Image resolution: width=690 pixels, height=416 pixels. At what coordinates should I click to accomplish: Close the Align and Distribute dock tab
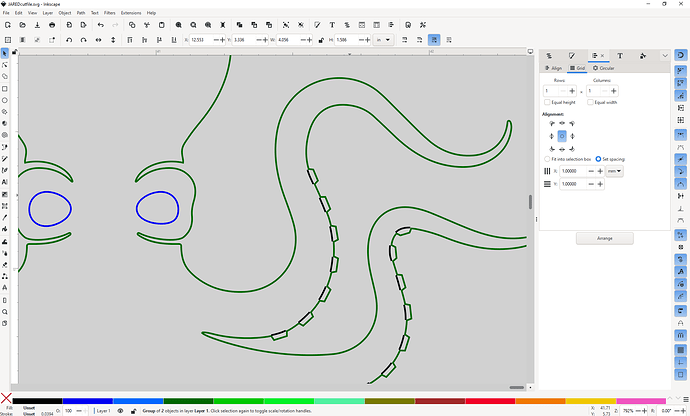click(x=602, y=55)
